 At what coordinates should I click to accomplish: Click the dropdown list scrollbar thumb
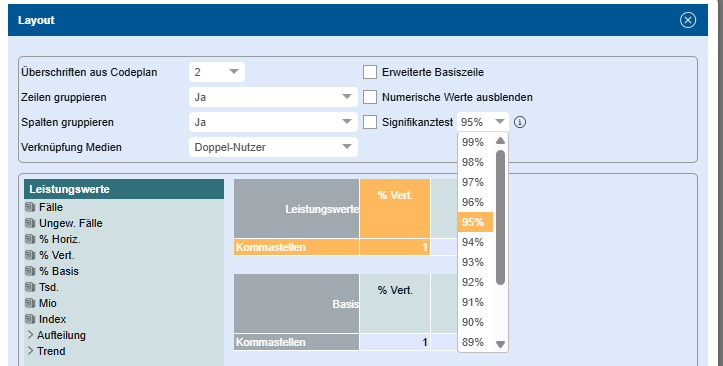500,218
